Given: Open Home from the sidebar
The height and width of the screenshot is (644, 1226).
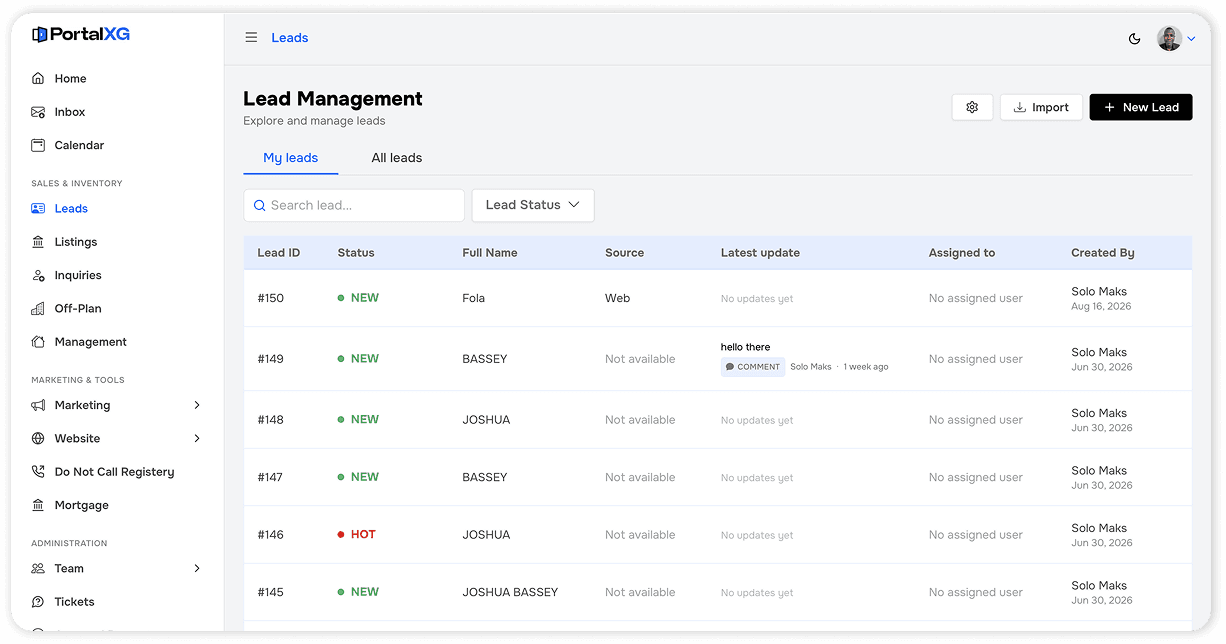Looking at the screenshot, I should [70, 78].
